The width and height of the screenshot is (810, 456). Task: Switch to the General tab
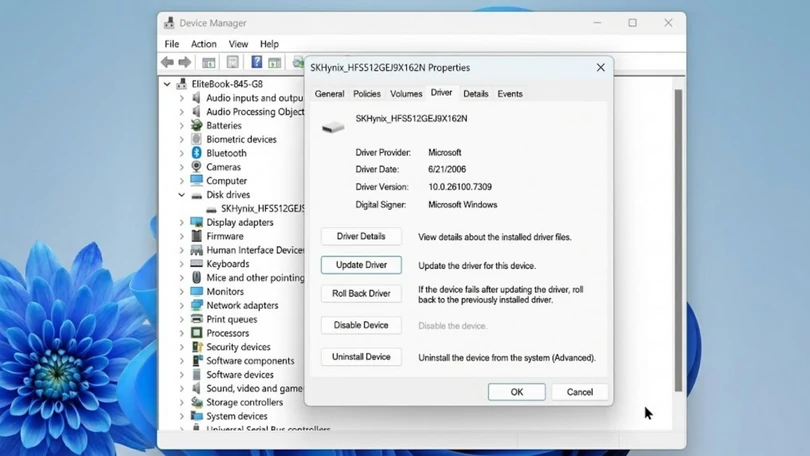click(x=330, y=93)
